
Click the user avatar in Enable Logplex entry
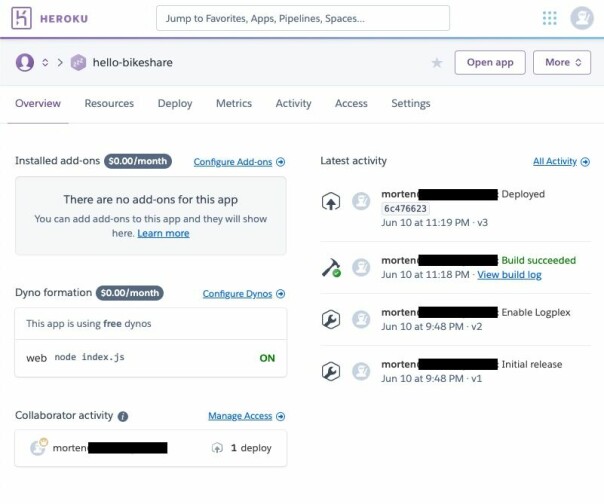(x=361, y=319)
